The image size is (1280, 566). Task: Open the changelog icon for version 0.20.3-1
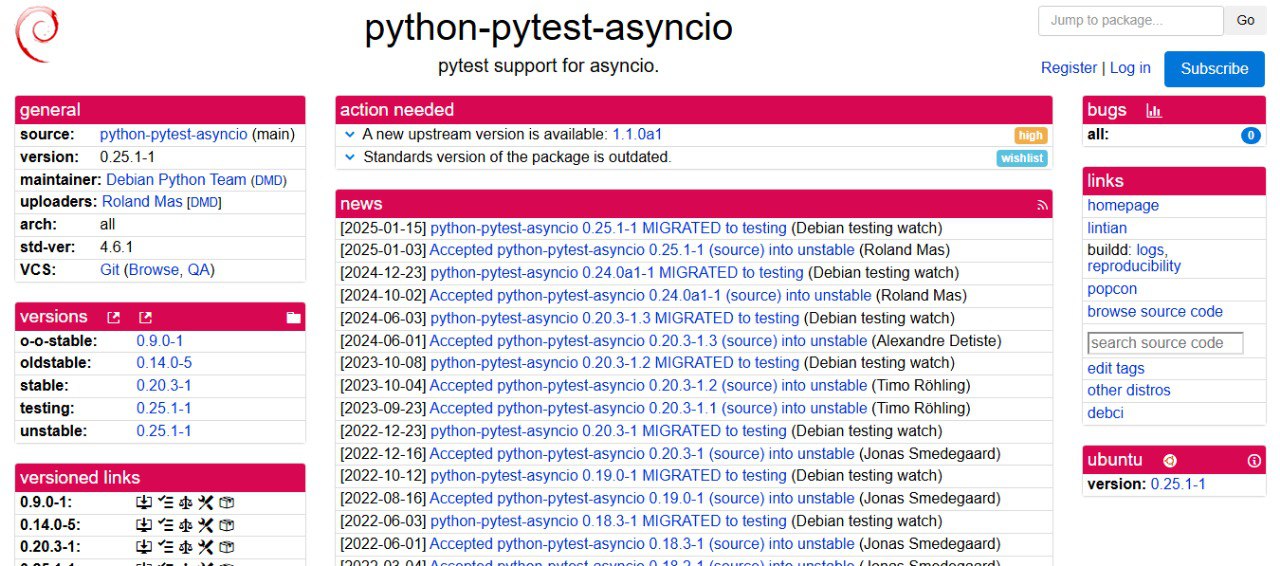[x=165, y=547]
